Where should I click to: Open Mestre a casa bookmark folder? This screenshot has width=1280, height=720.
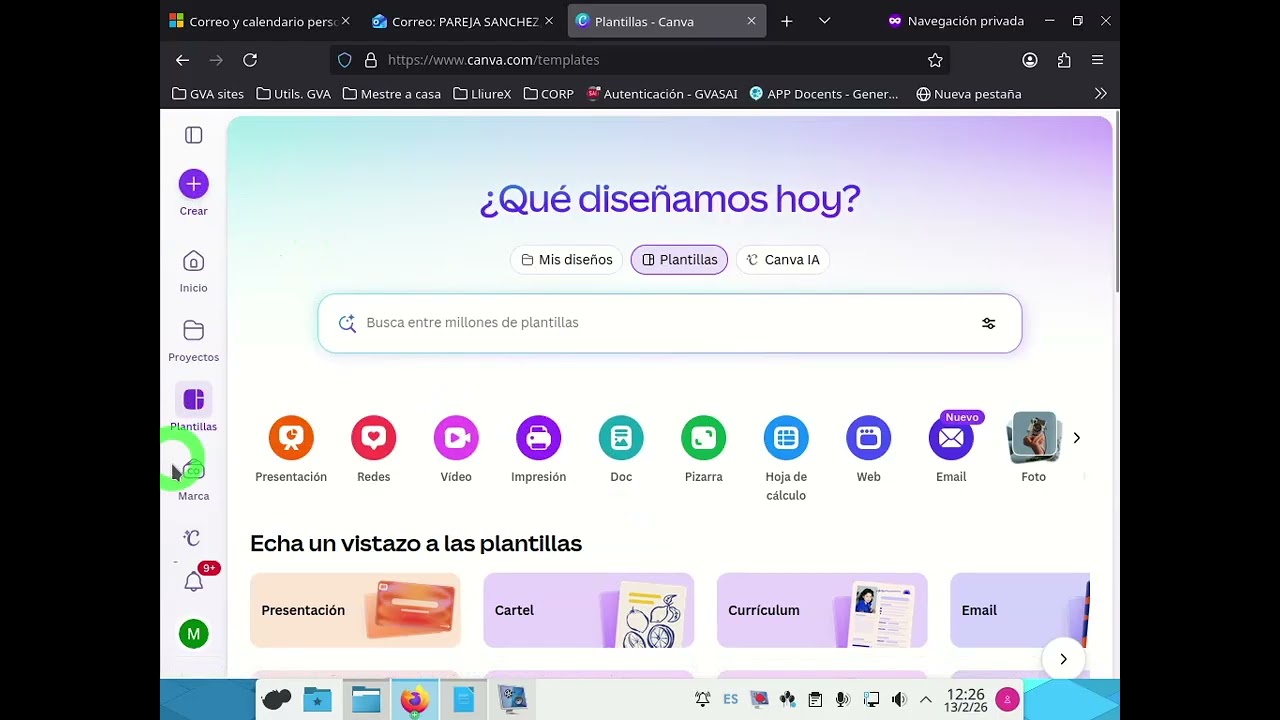[392, 94]
